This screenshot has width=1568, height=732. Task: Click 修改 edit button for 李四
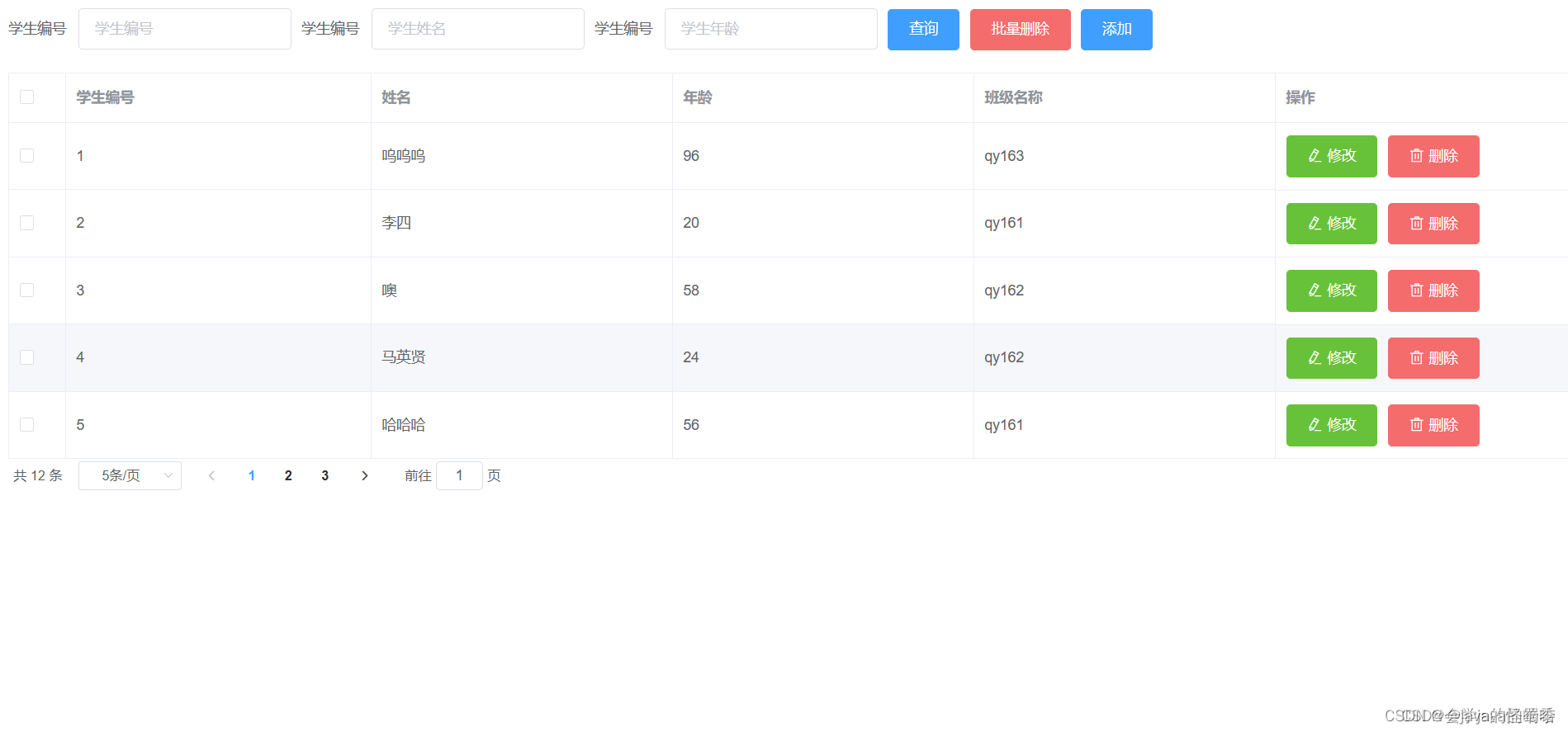coord(1331,224)
